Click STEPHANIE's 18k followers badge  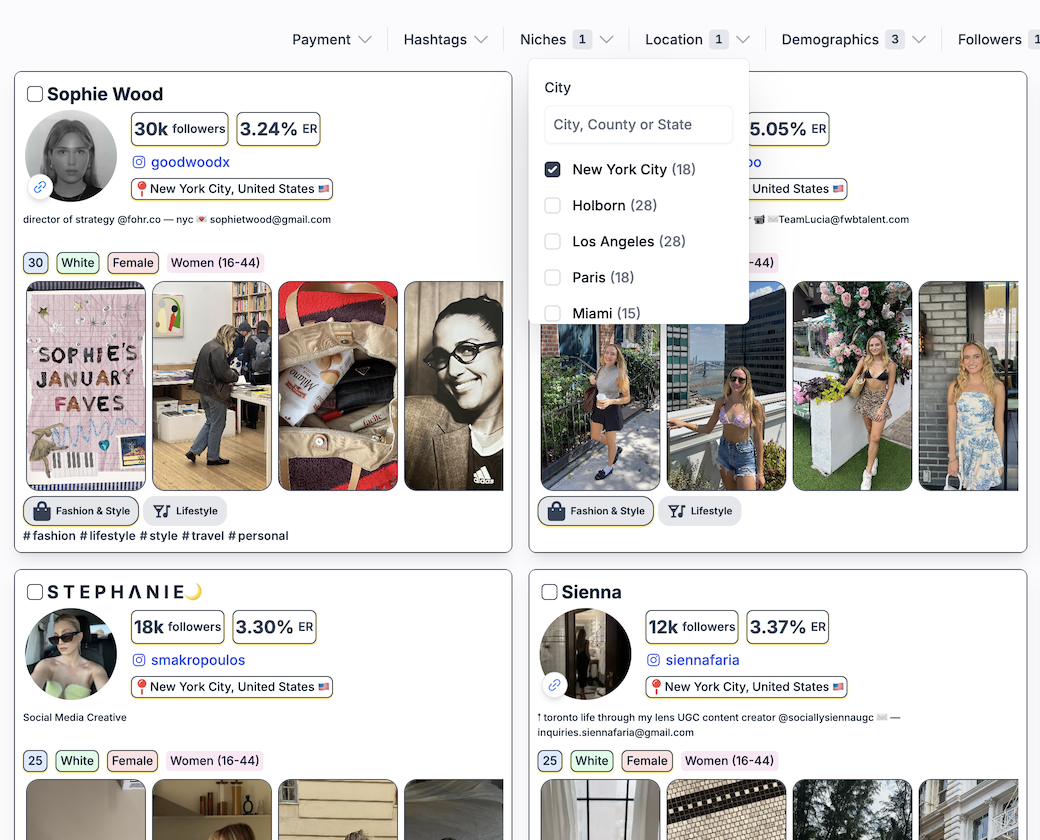[178, 627]
